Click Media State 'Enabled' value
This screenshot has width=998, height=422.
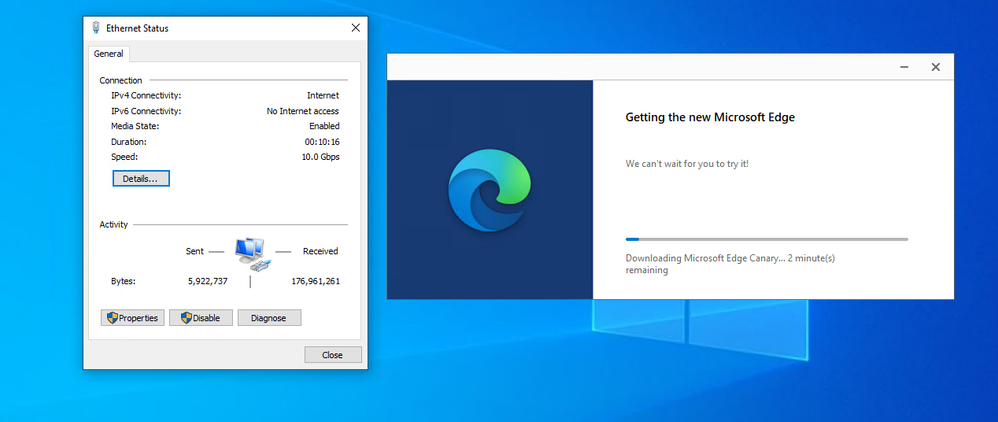click(325, 126)
